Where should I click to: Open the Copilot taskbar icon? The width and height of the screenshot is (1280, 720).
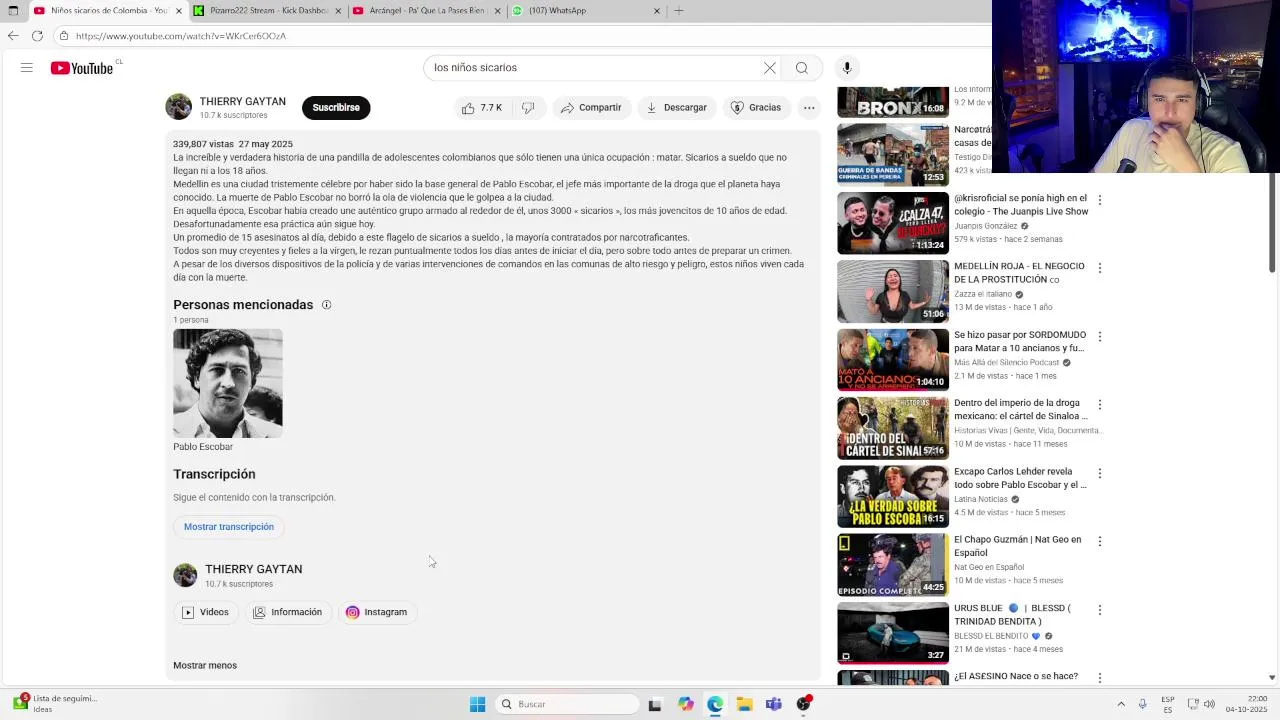(x=685, y=704)
